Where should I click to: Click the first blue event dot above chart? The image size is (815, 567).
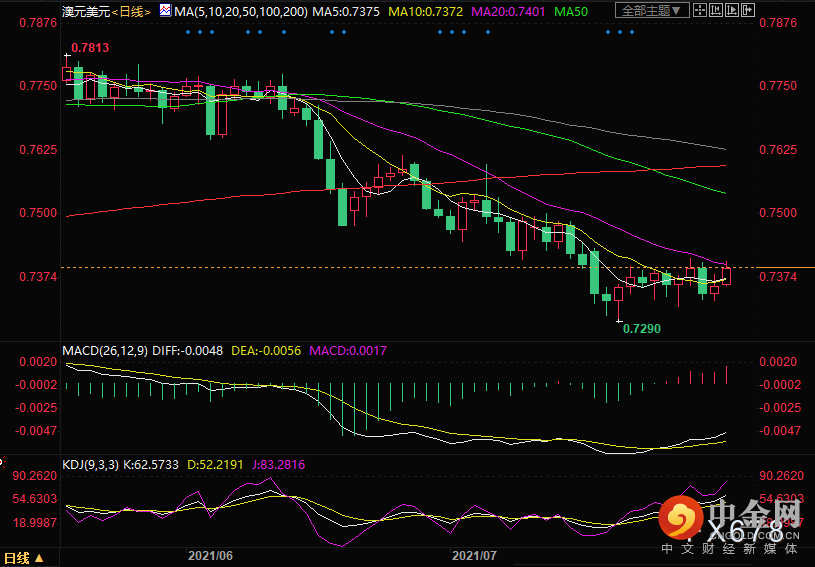pyautogui.click(x=188, y=32)
